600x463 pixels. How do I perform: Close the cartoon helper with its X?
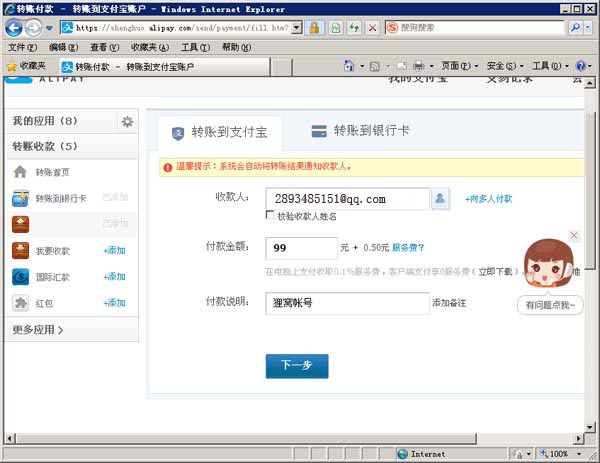click(574, 235)
